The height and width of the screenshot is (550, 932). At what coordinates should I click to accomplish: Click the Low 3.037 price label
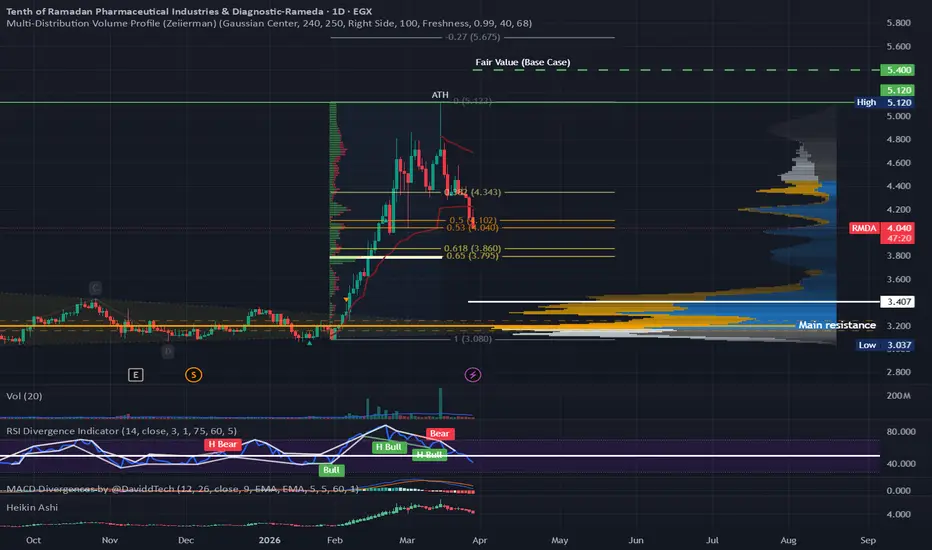(885, 345)
